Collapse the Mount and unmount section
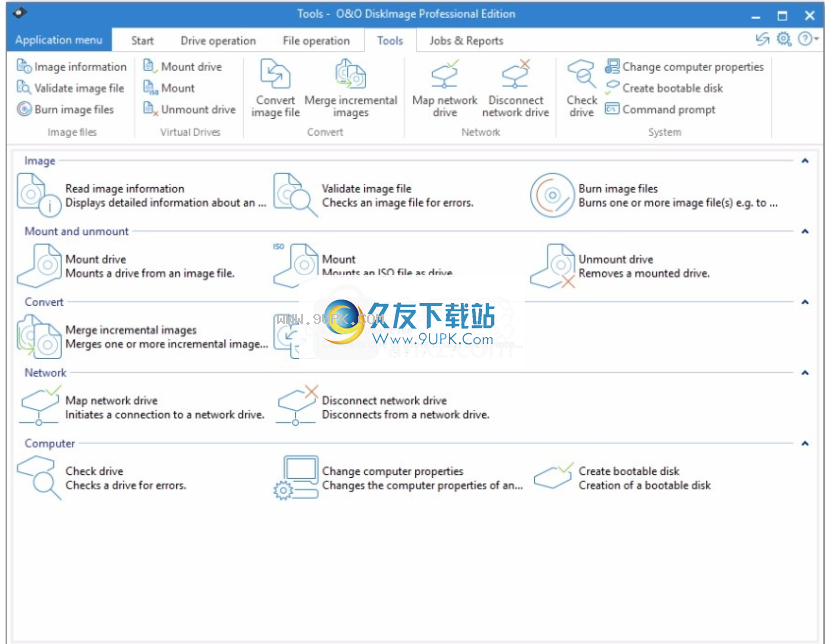This screenshot has width=825, height=644. point(804,232)
